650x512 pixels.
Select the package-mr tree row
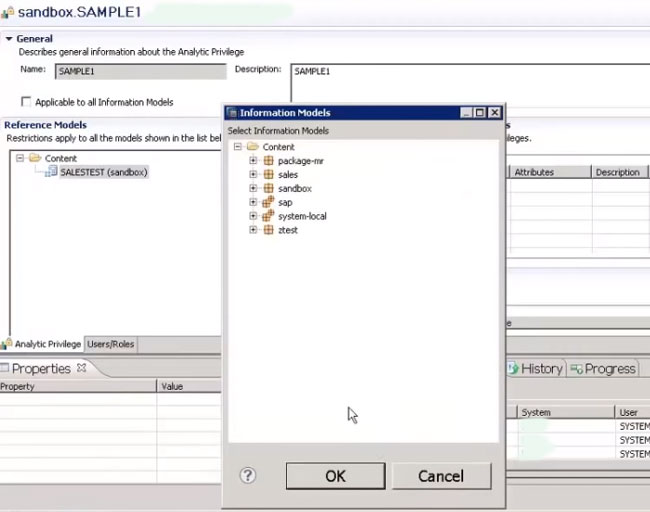click(x=301, y=161)
